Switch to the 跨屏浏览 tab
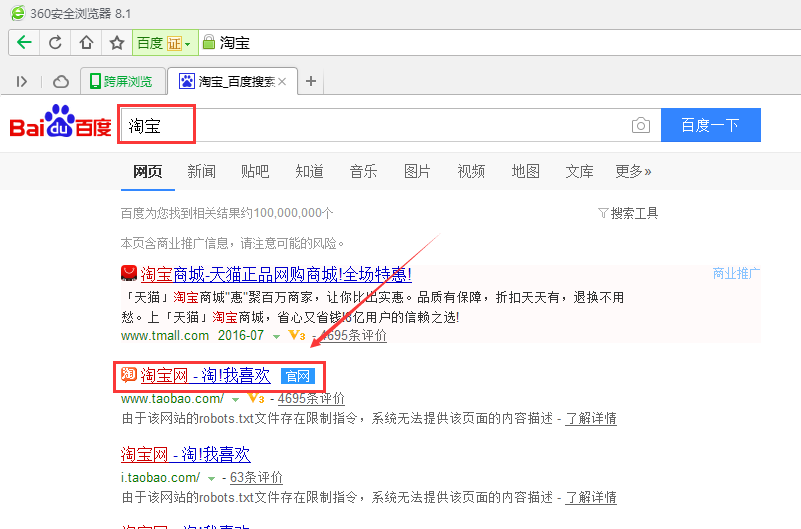 tap(123, 81)
